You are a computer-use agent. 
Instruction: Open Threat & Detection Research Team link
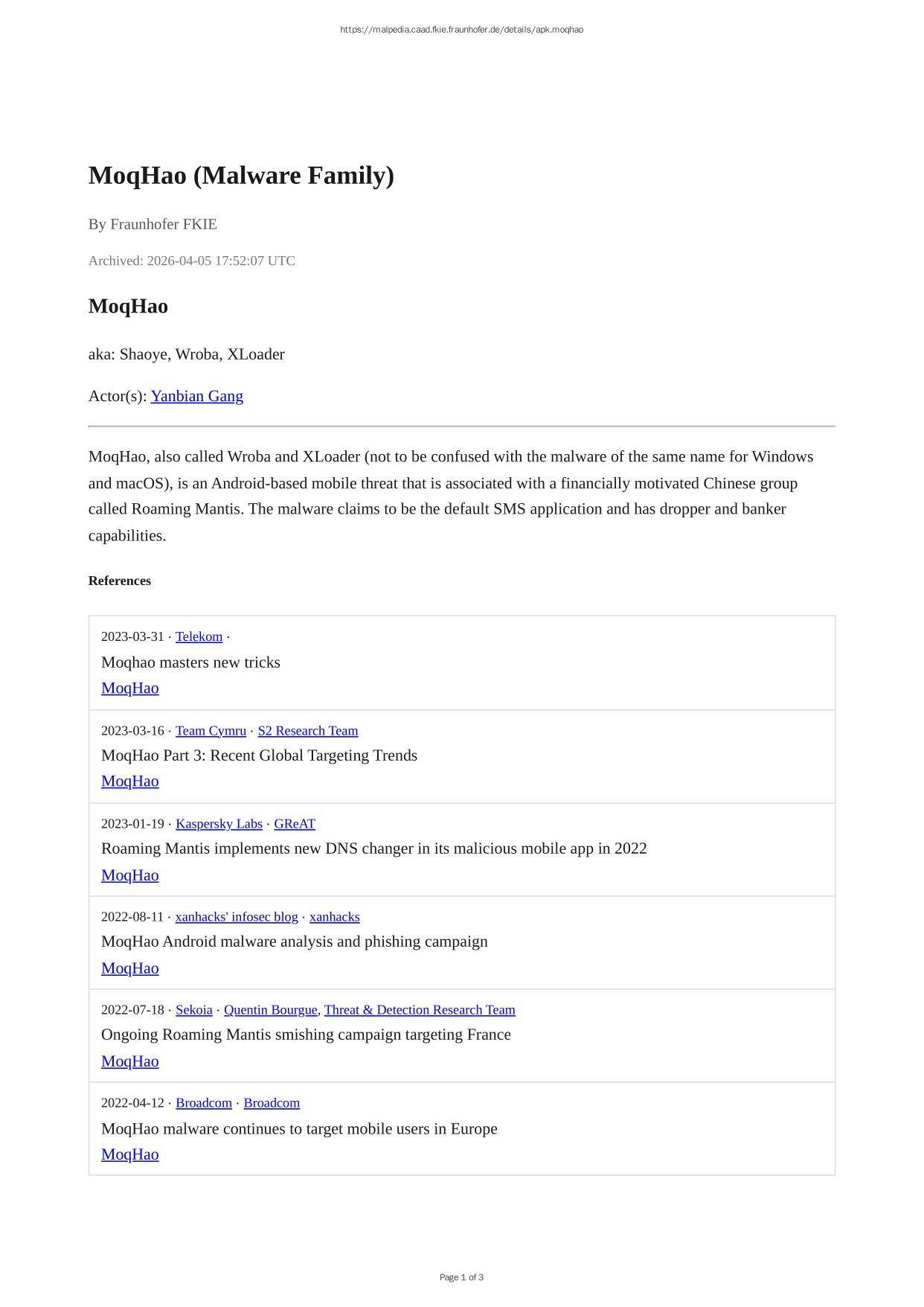click(x=420, y=1010)
